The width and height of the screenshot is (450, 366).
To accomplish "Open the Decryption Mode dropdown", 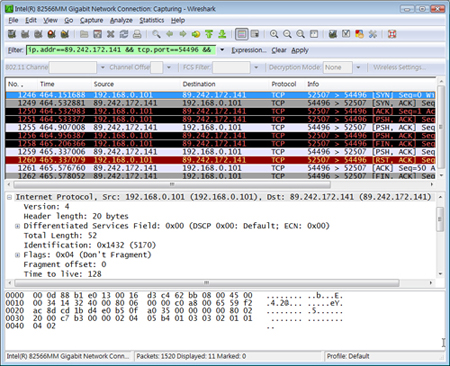I will point(358,67).
